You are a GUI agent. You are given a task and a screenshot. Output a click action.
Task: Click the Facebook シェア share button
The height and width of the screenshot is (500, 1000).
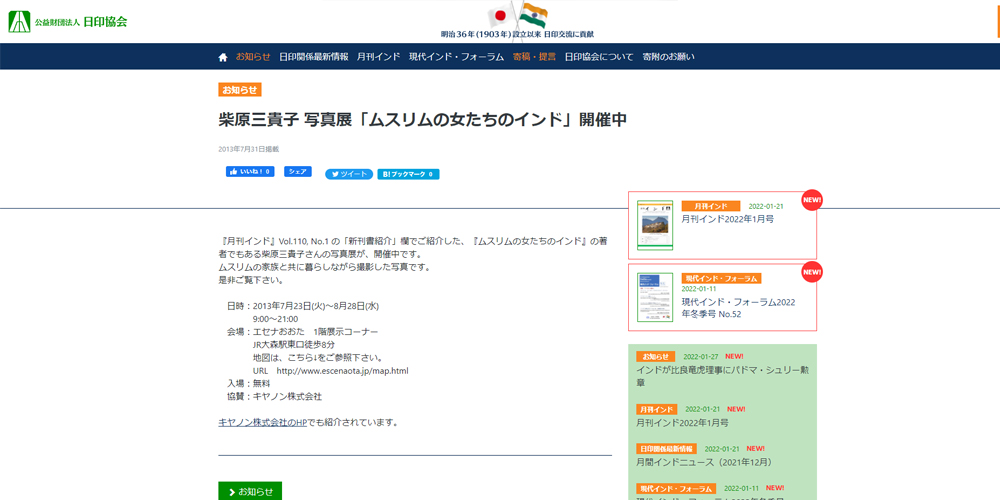tap(297, 172)
